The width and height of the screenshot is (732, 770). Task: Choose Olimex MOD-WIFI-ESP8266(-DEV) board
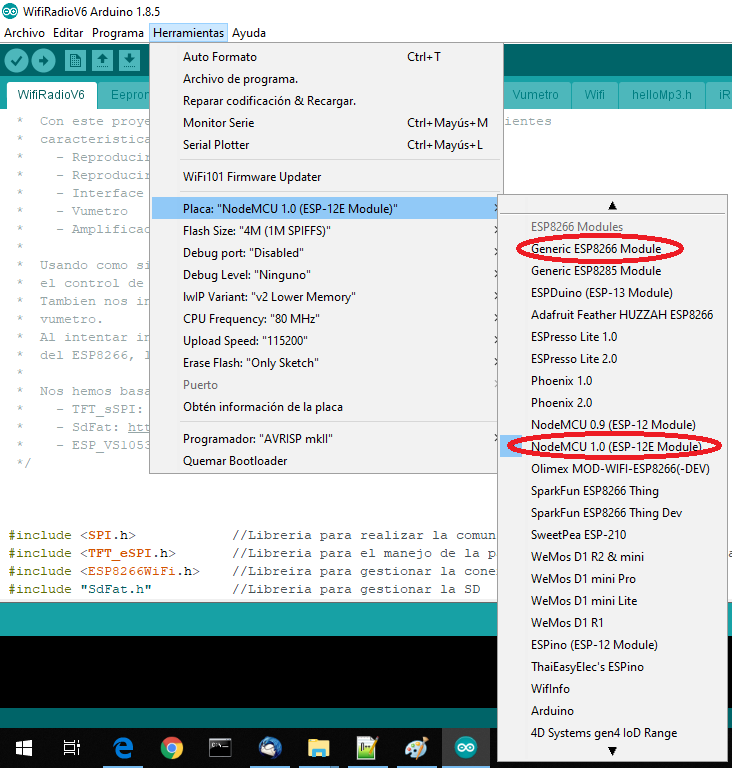tap(612, 469)
